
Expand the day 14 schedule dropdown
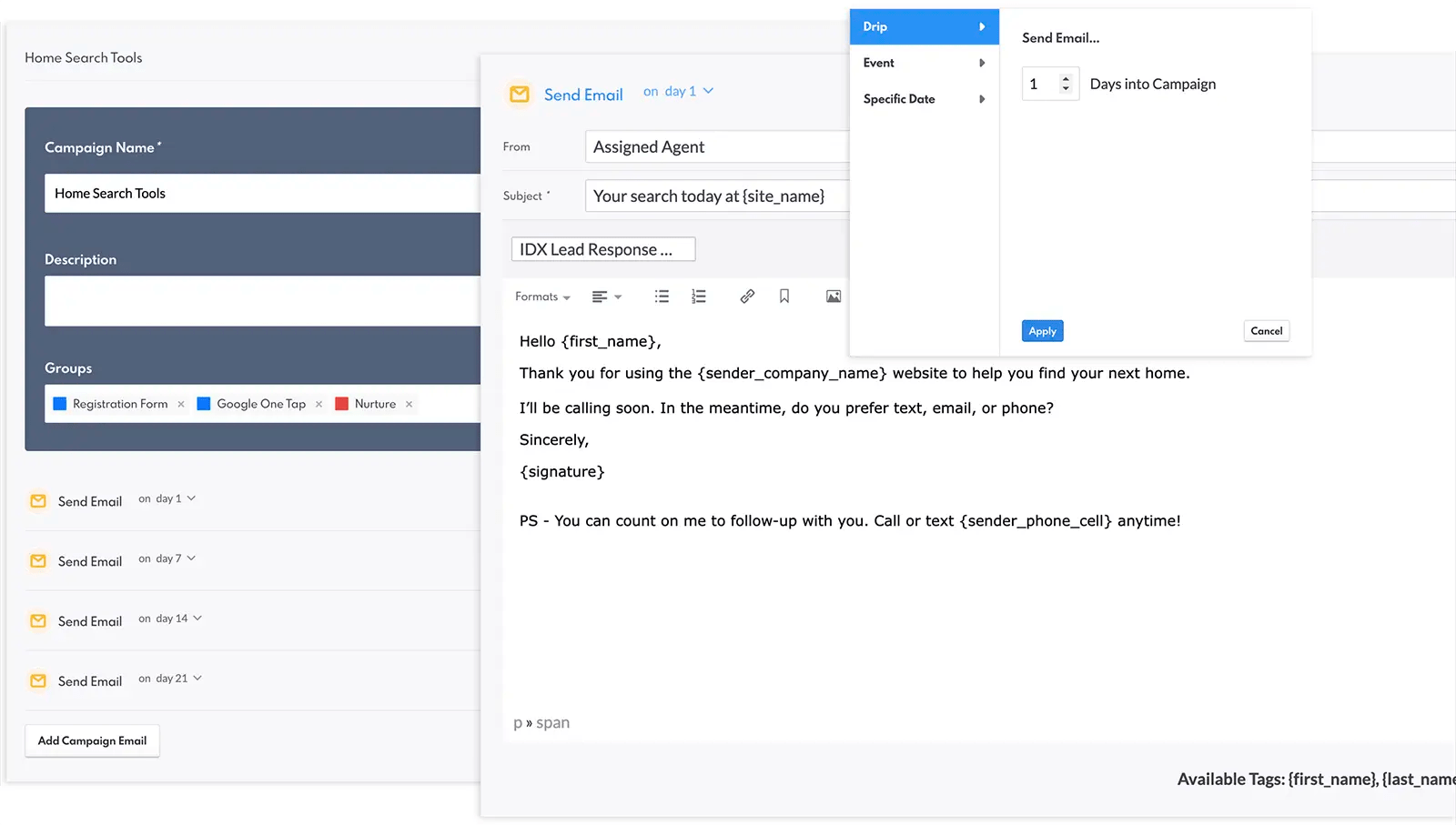(x=170, y=619)
